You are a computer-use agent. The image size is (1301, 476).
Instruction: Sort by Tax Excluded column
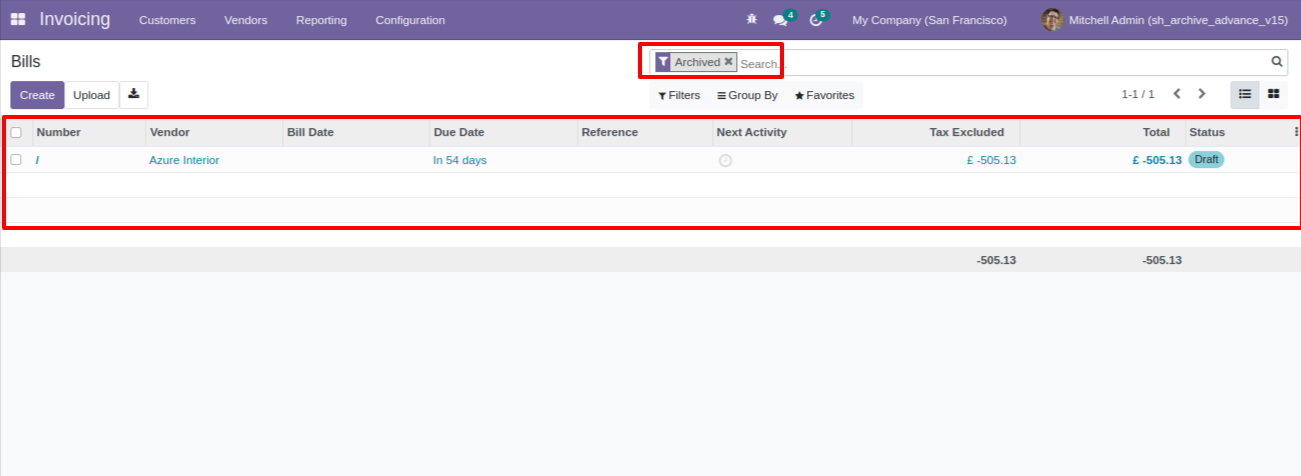[935, 132]
